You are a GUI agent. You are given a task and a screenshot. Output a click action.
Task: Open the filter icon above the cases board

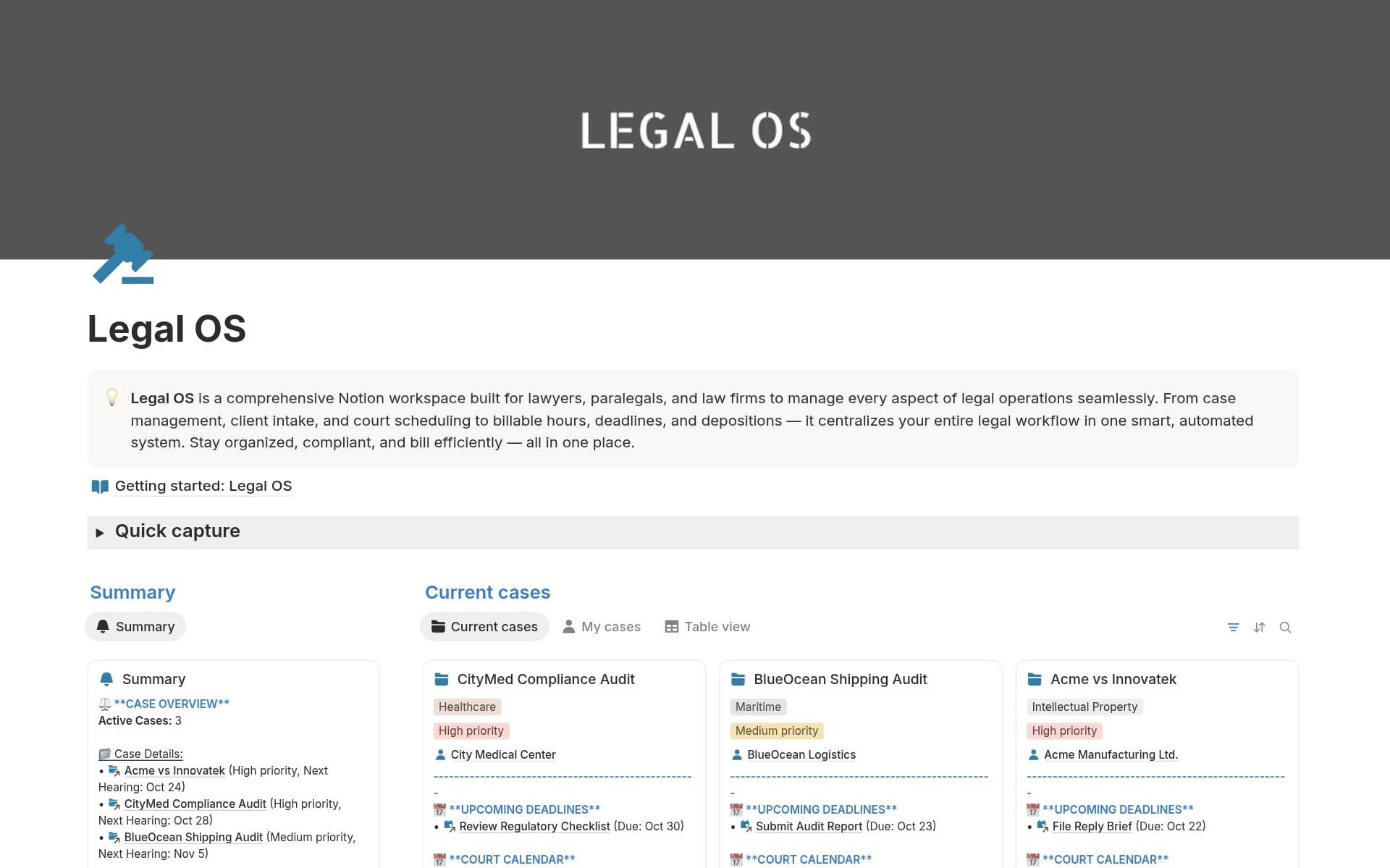1234,627
